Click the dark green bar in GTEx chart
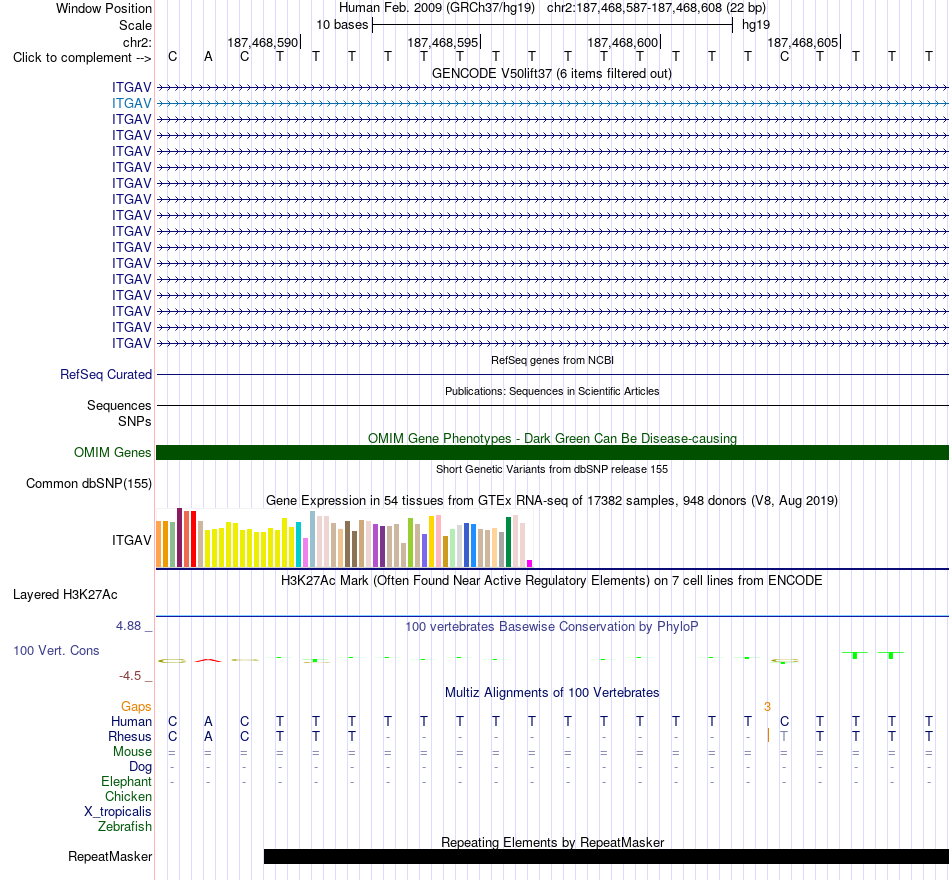Viewport: 950px width, 880px height. [508, 542]
